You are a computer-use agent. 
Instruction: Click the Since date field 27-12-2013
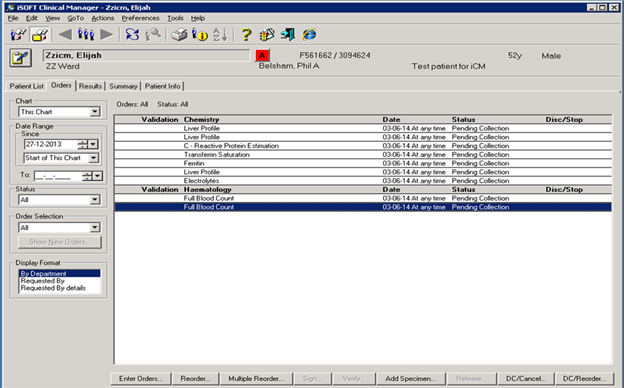(x=51, y=144)
